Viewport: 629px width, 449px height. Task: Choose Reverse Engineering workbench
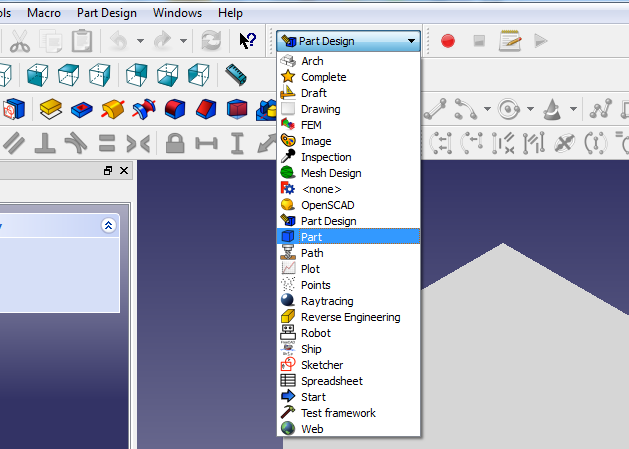tap(348, 317)
